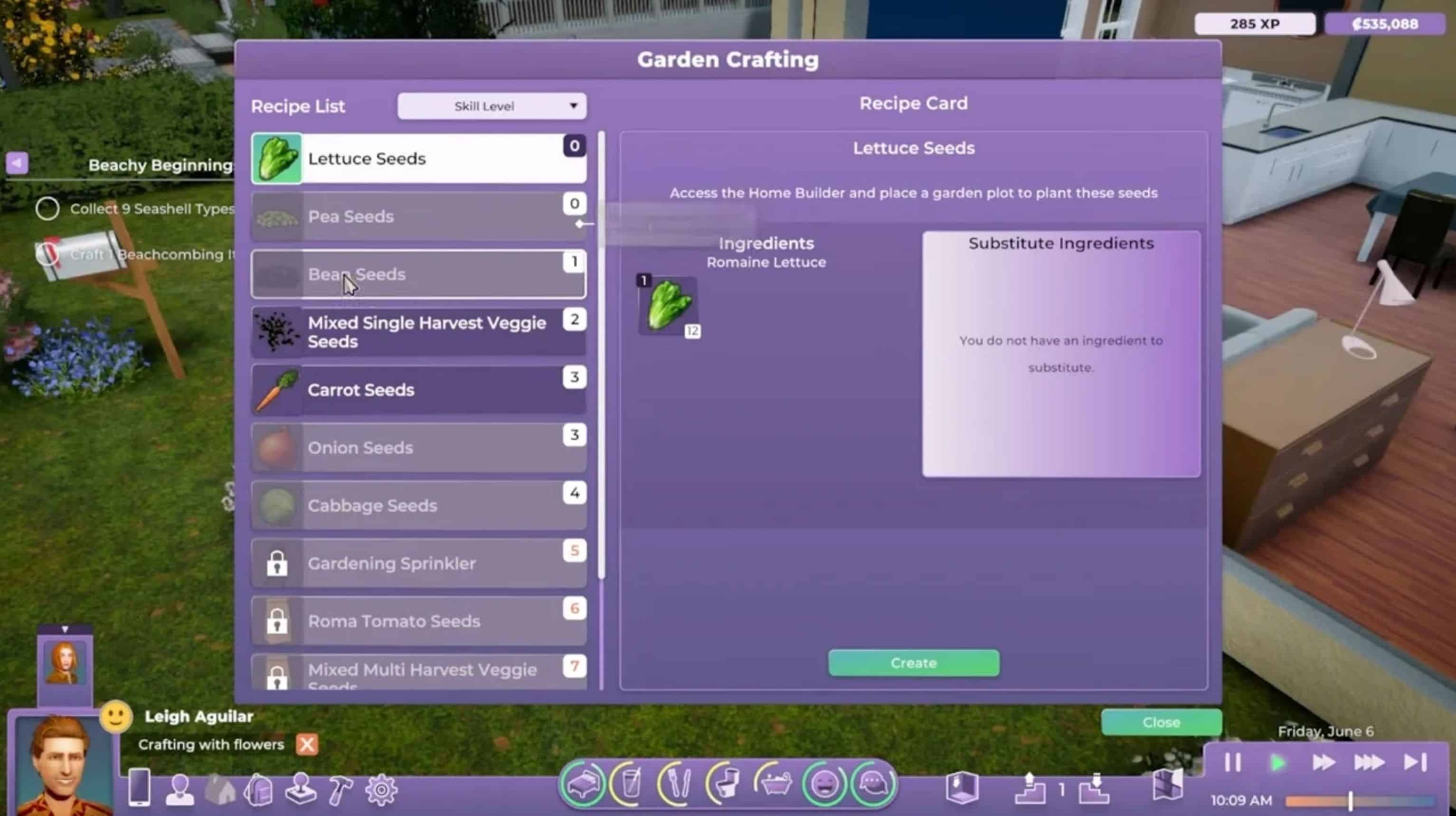Screen dimensions: 1456x816
Task: Set game to normal play speed
Action: click(1277, 763)
